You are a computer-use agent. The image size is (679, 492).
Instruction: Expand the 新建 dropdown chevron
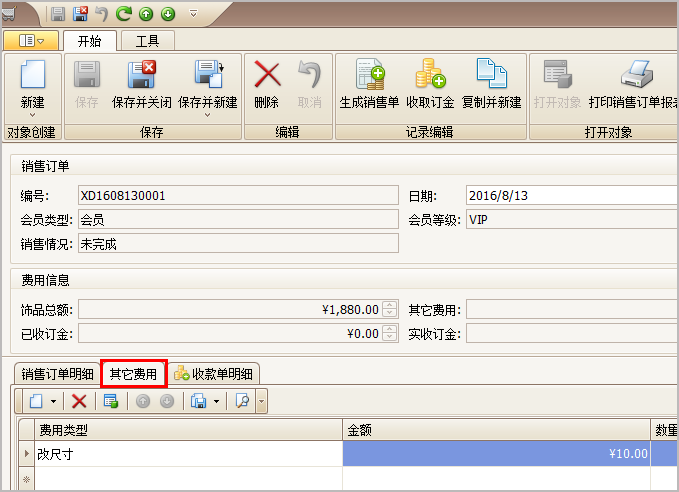pos(32,116)
